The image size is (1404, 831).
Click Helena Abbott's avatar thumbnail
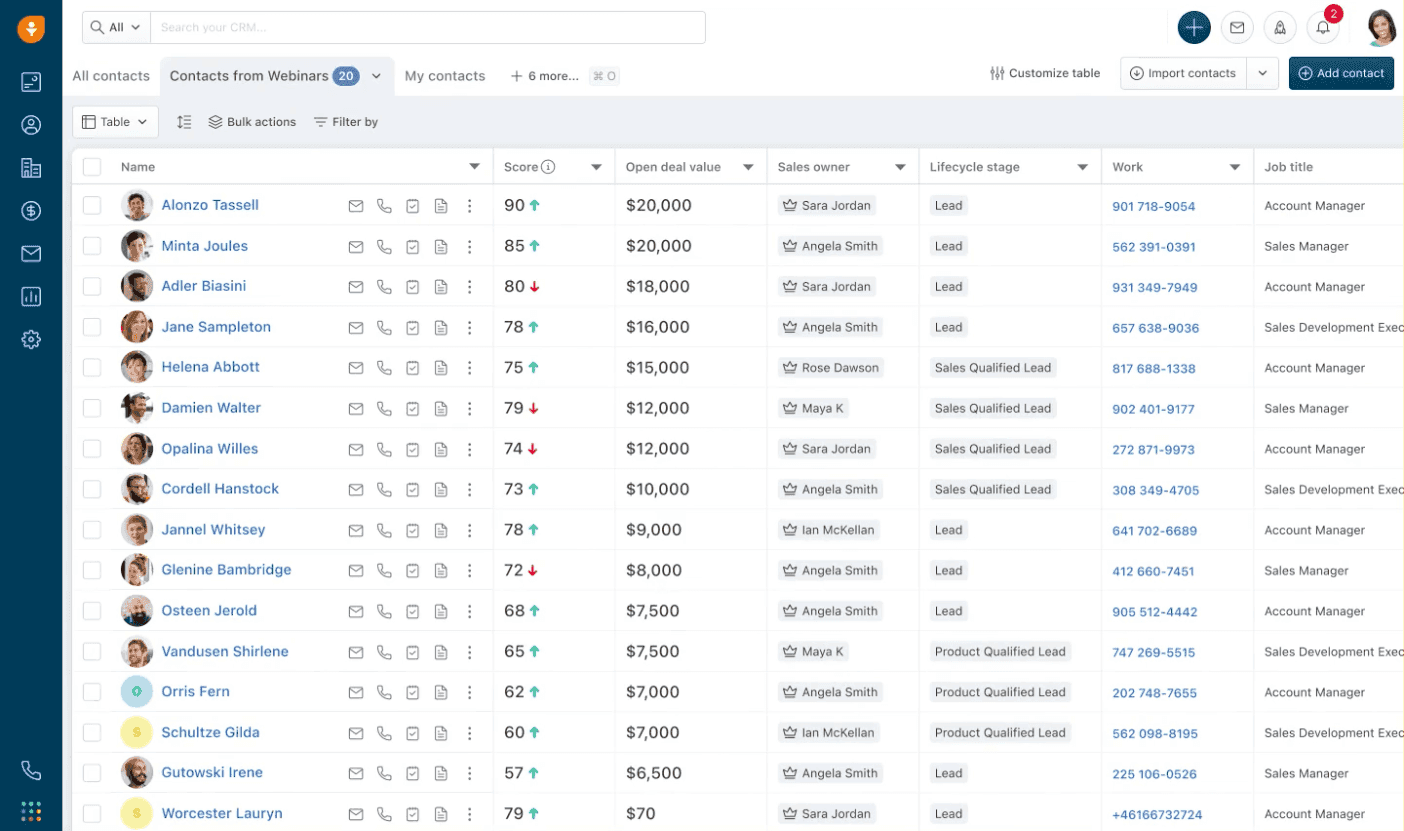tap(137, 367)
